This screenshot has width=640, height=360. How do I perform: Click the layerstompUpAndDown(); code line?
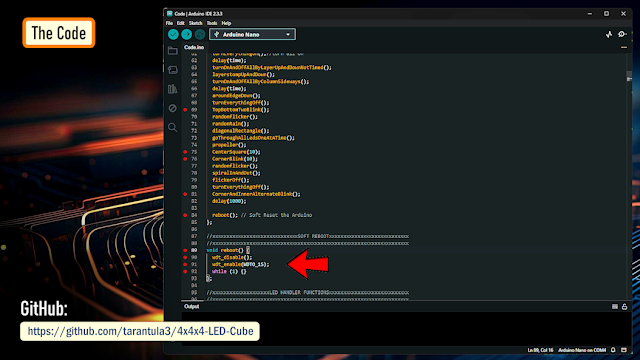(243, 75)
